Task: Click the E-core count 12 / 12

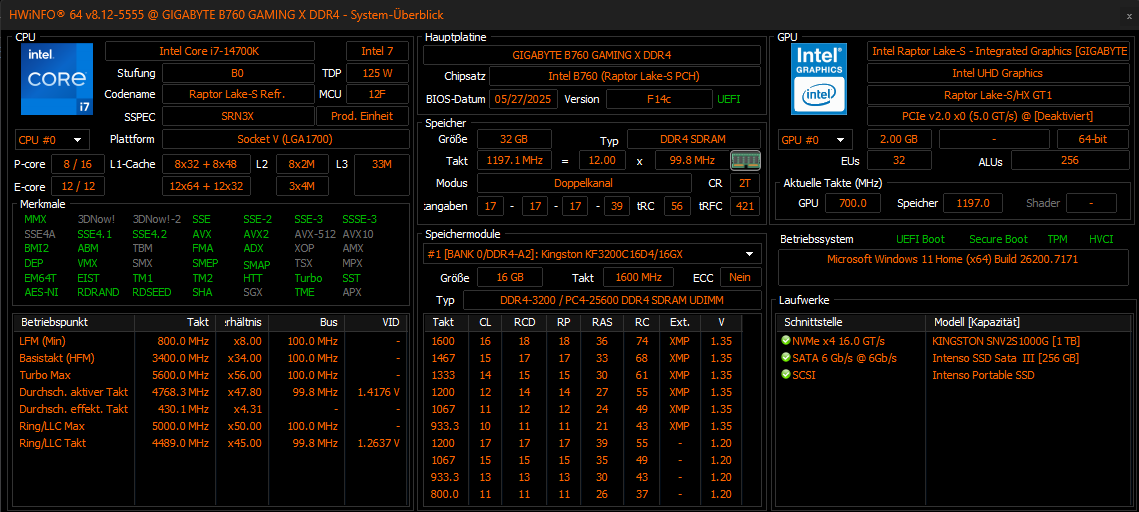Action: [78, 187]
